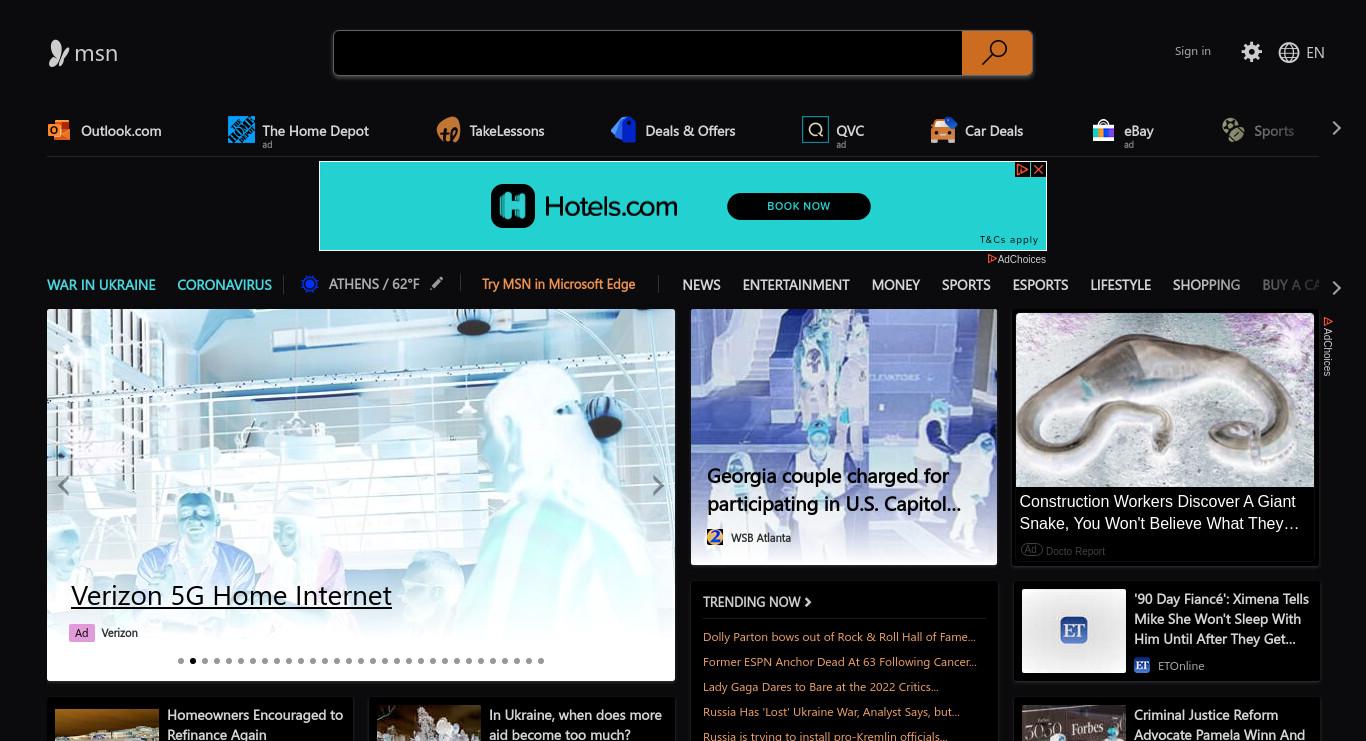Click the web search input field
Image resolution: width=1366 pixels, height=741 pixels.
pyautogui.click(x=648, y=53)
